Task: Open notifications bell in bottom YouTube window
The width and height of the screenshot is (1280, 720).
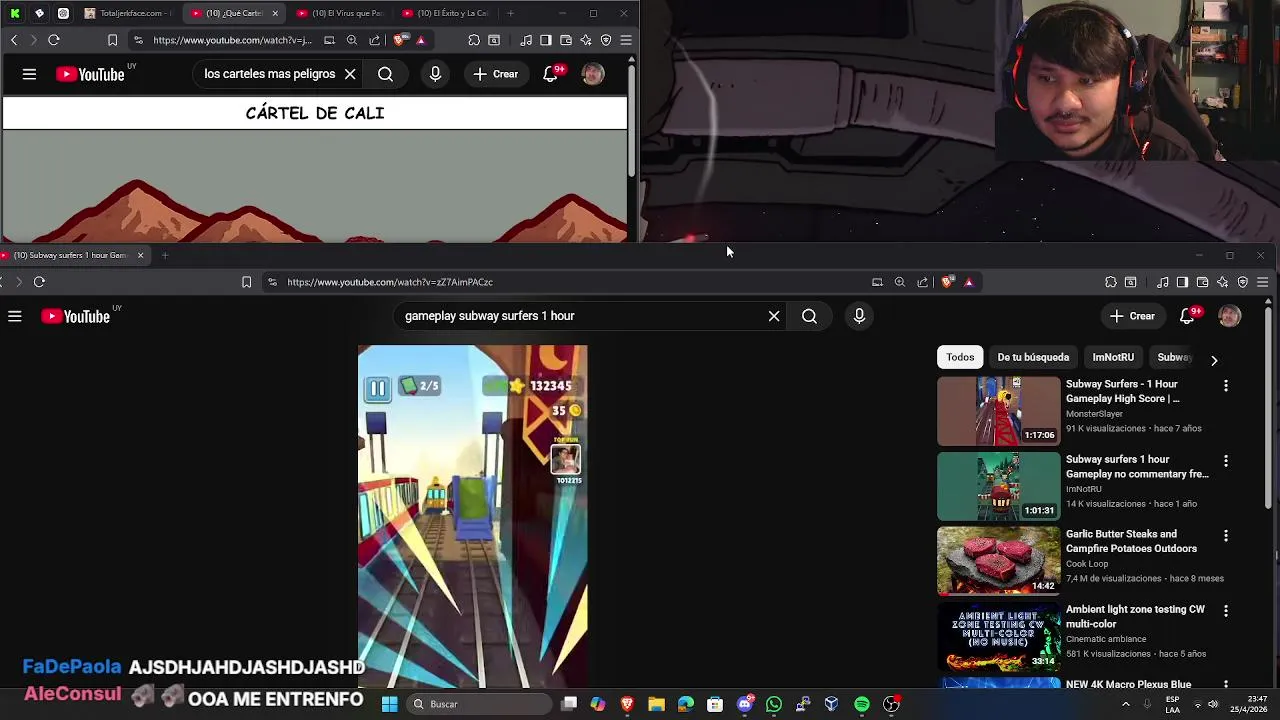Action: (x=1188, y=316)
